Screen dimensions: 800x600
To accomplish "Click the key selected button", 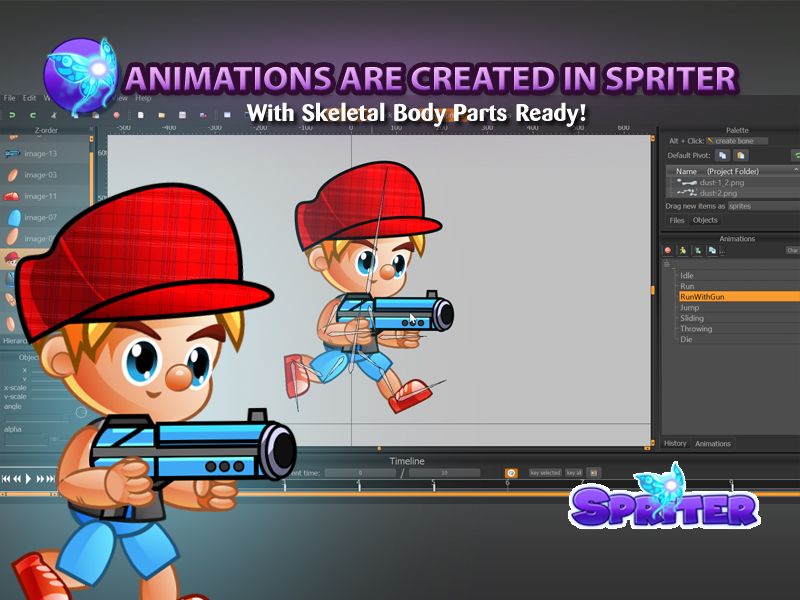I will coord(545,473).
